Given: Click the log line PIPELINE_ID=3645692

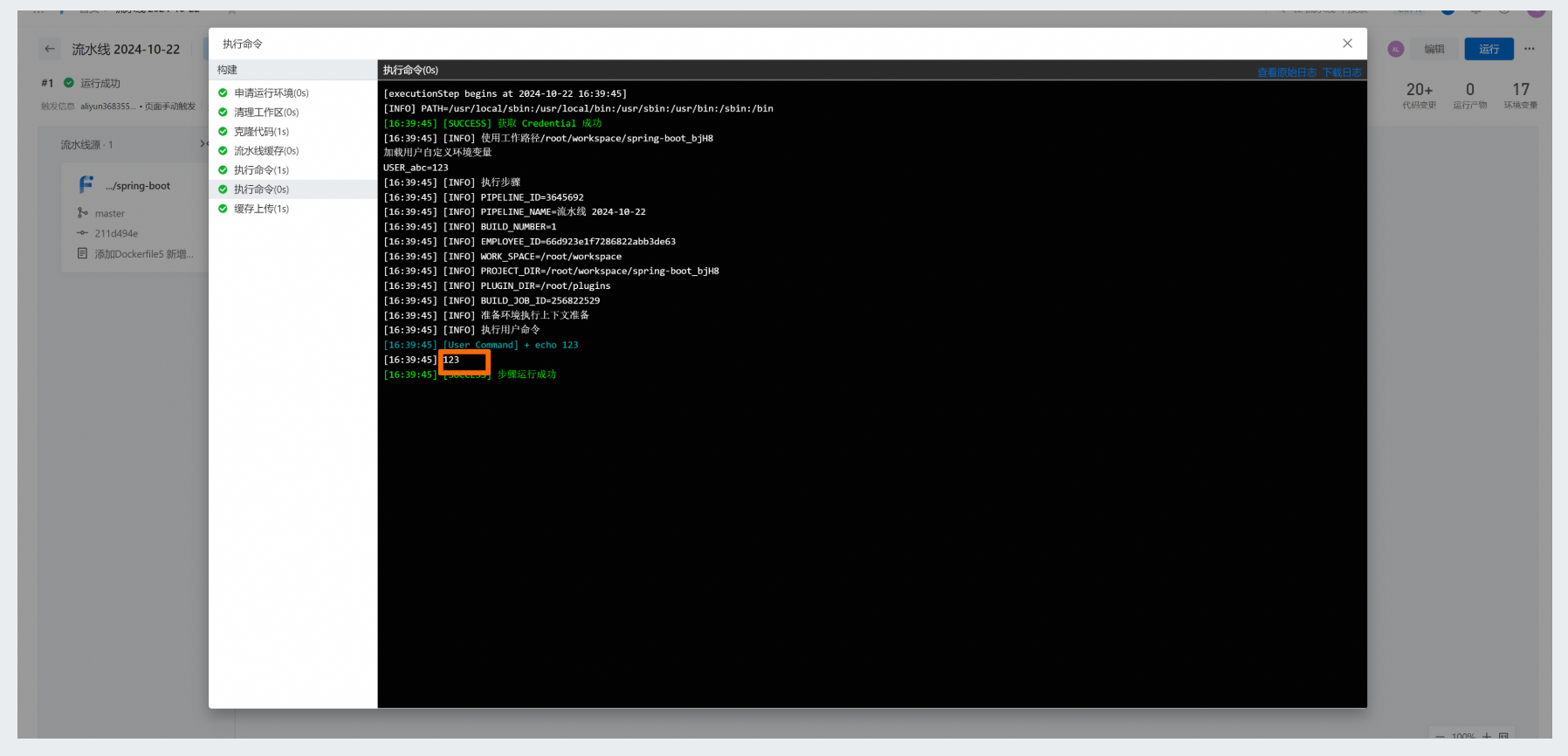Looking at the screenshot, I should pos(484,197).
